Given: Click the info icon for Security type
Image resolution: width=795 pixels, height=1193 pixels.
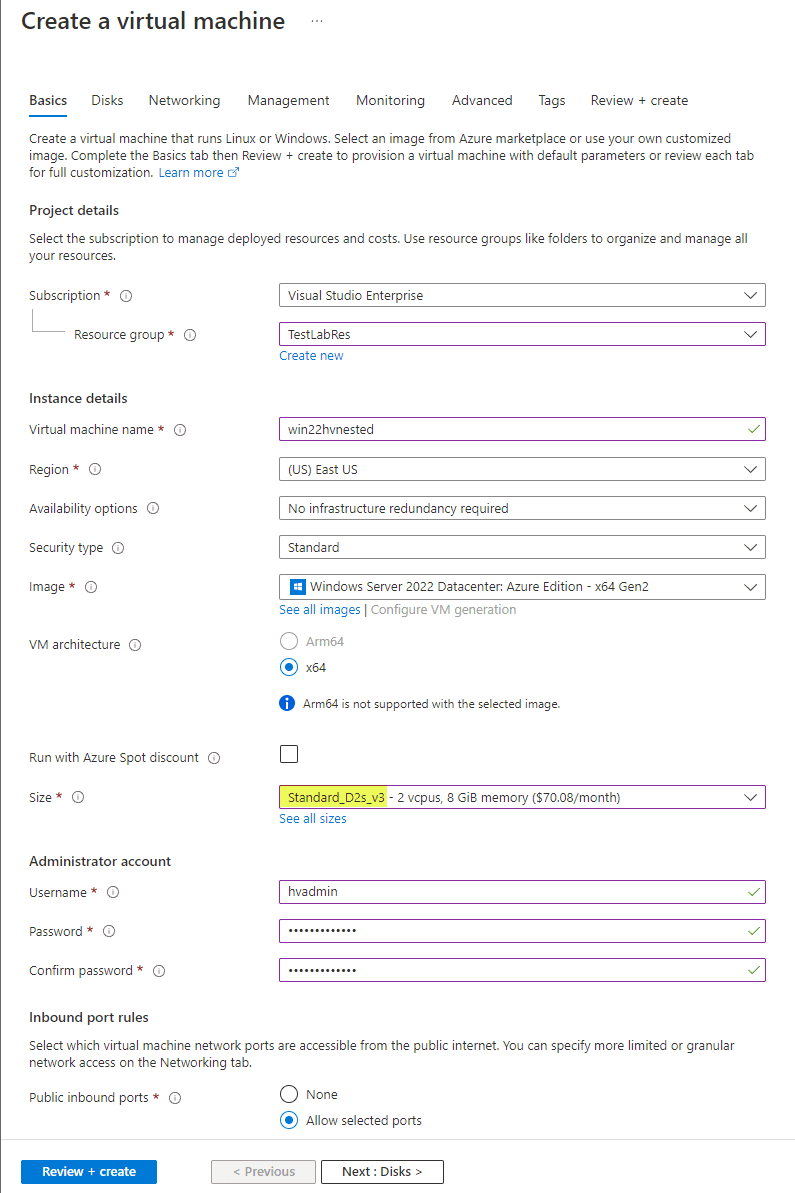Looking at the screenshot, I should point(118,548).
